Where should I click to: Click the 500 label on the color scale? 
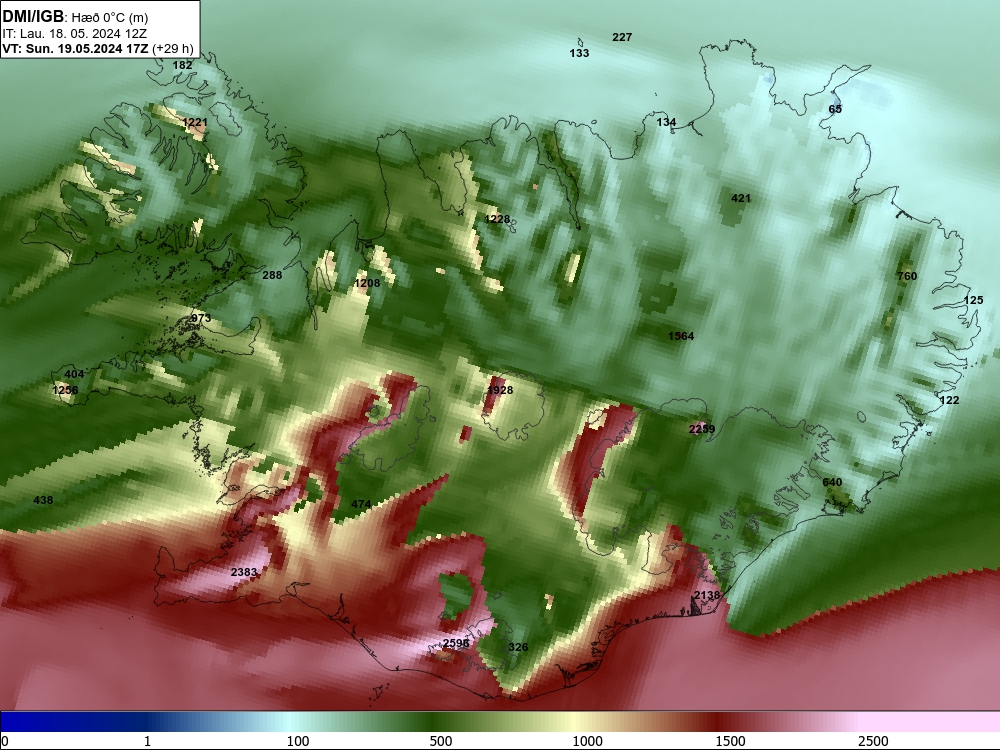pyautogui.click(x=441, y=741)
